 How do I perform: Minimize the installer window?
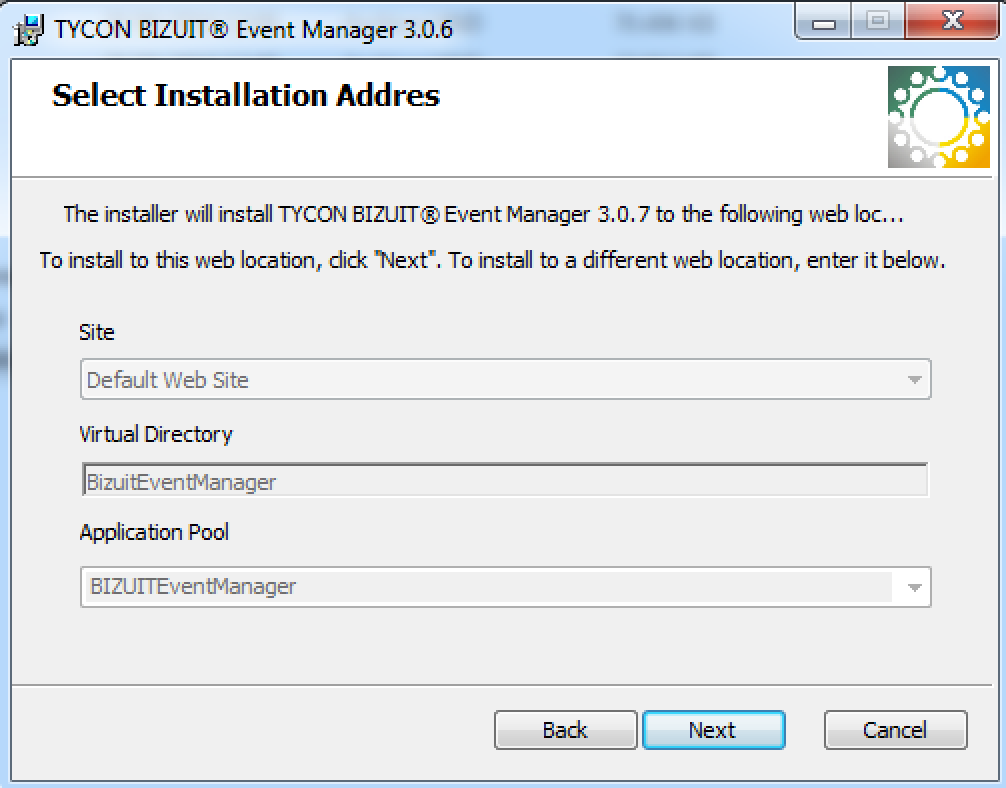click(823, 22)
